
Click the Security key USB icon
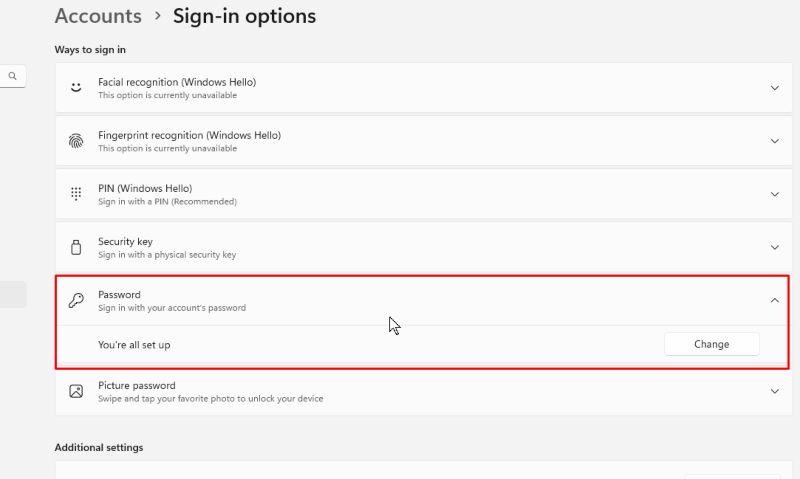click(76, 247)
